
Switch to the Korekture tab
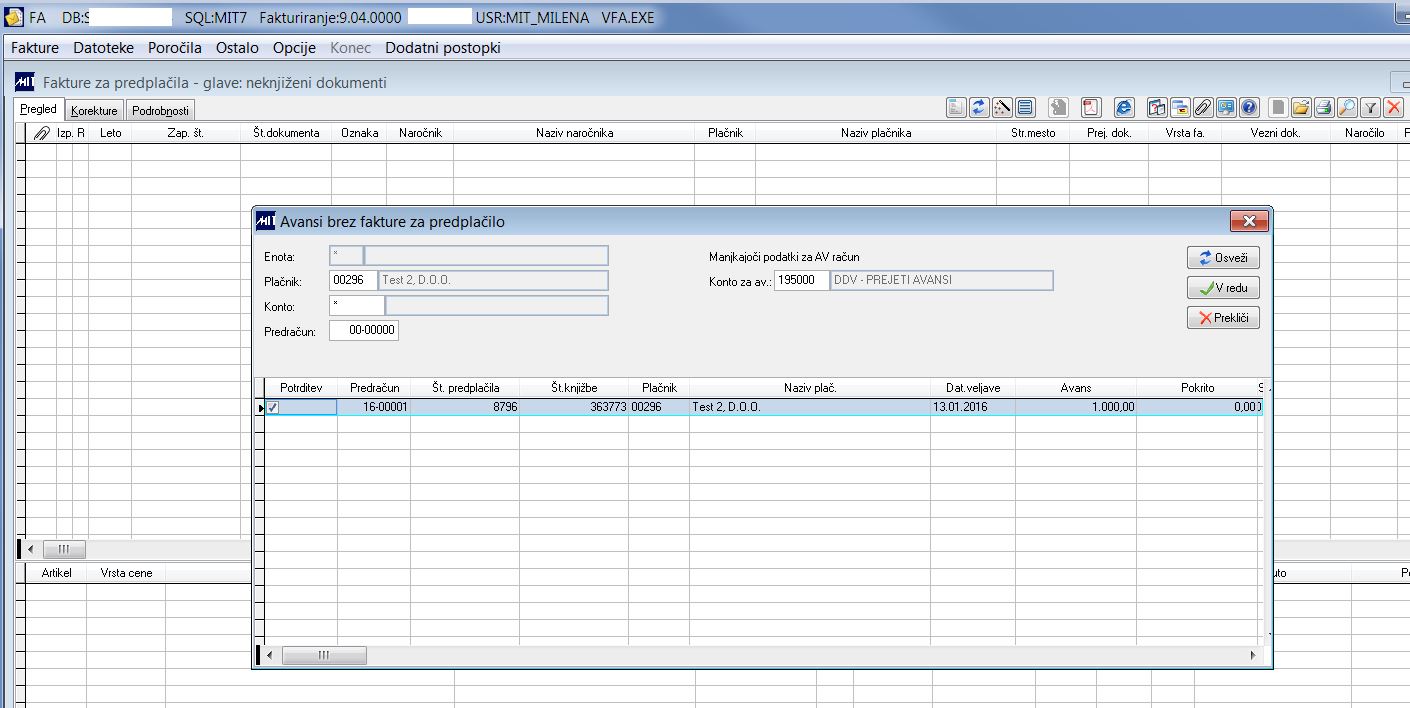[94, 111]
